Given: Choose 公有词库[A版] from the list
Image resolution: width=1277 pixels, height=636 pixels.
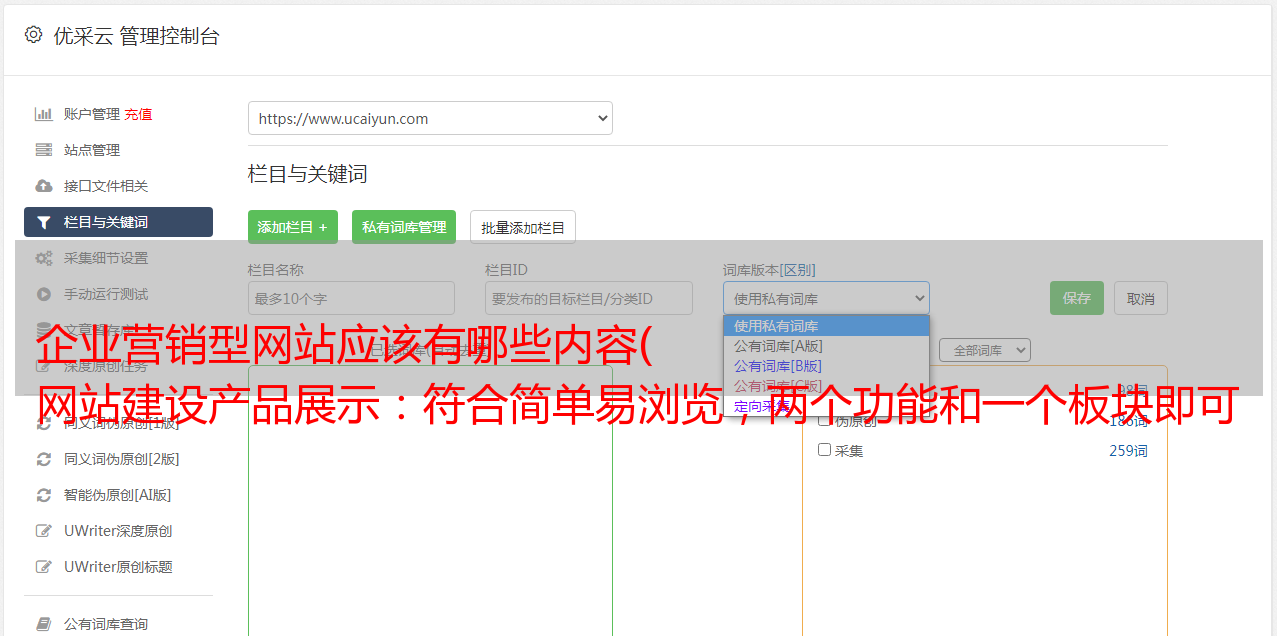Looking at the screenshot, I should click(778, 346).
